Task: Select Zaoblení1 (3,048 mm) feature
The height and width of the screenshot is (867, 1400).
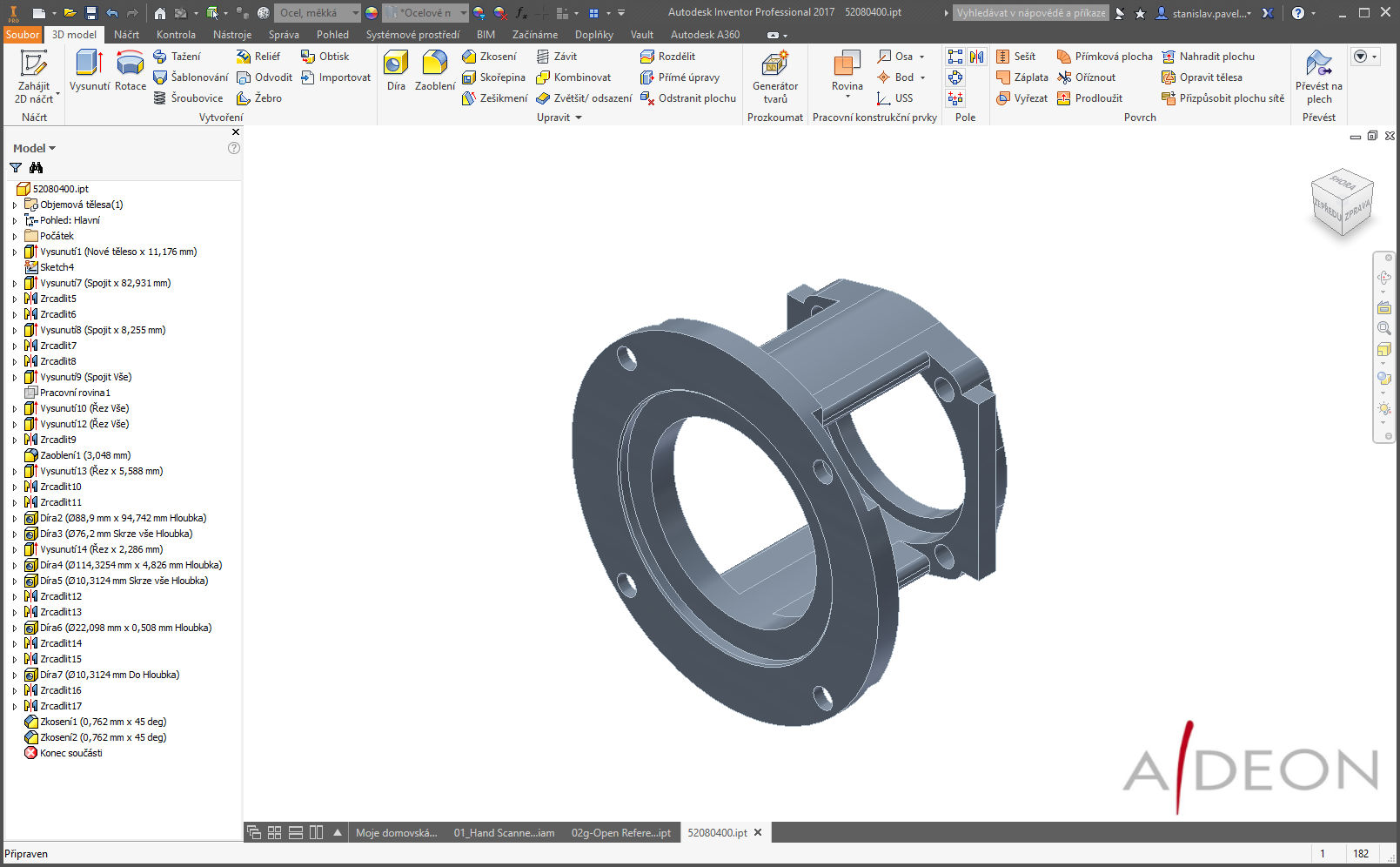Action: pos(77,455)
